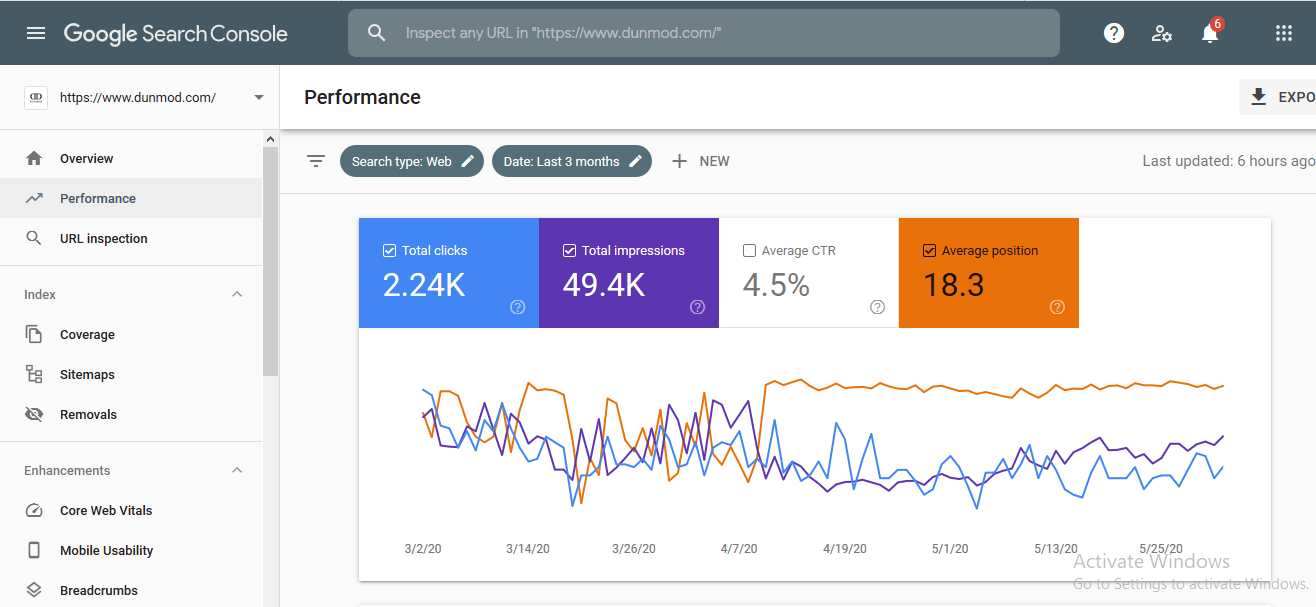Click the Export button
The height and width of the screenshot is (607, 1316).
pyautogui.click(x=1278, y=97)
